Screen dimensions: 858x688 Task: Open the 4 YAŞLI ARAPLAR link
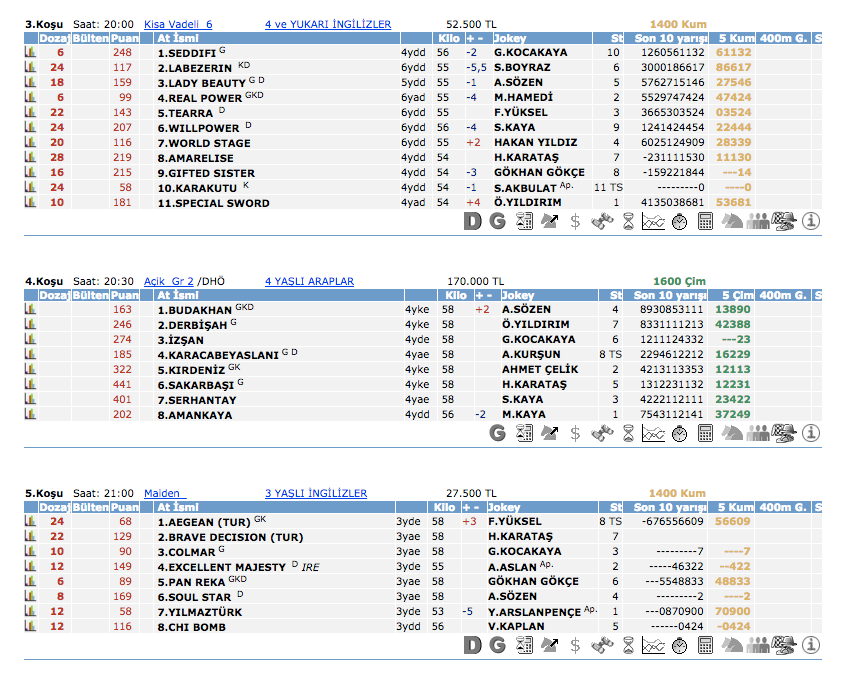tap(309, 282)
